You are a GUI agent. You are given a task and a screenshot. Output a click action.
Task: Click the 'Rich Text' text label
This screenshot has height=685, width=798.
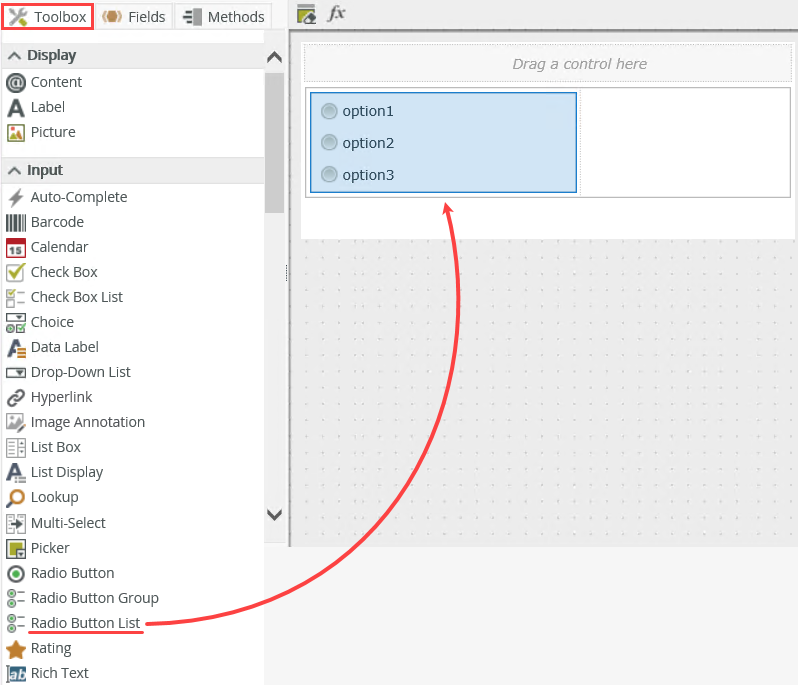coord(60,673)
